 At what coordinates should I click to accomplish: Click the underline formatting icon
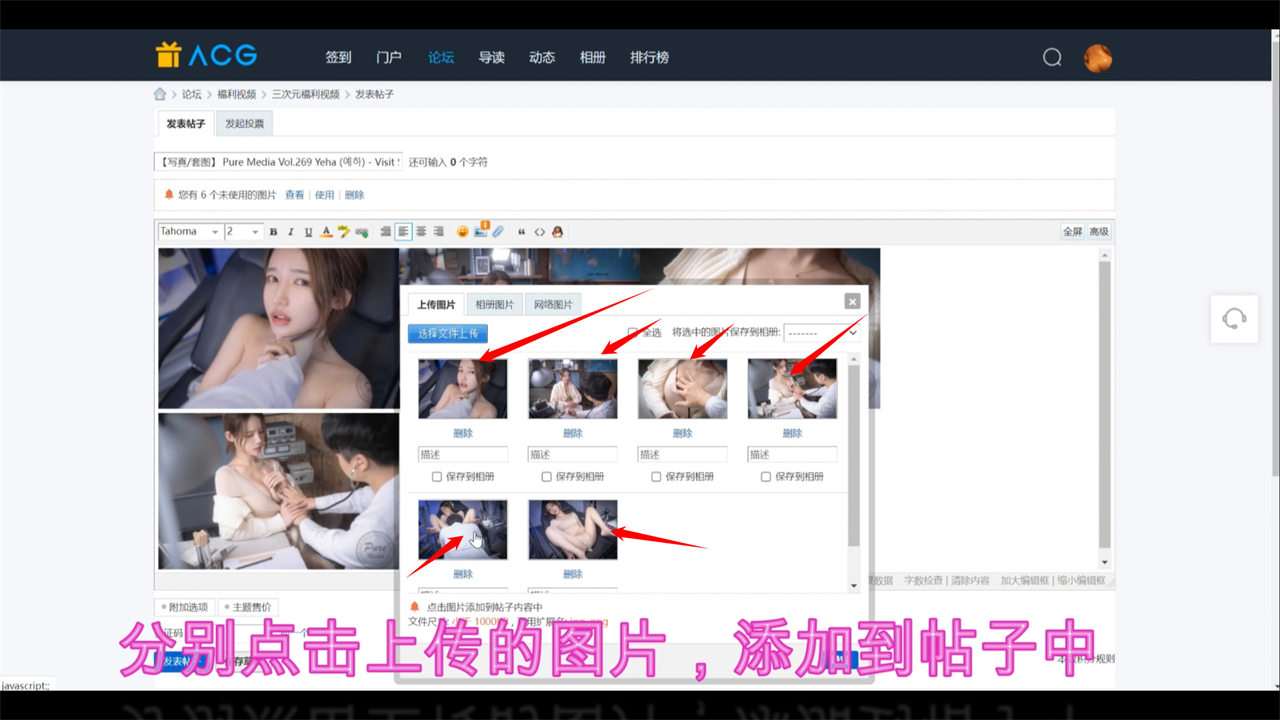tap(308, 232)
